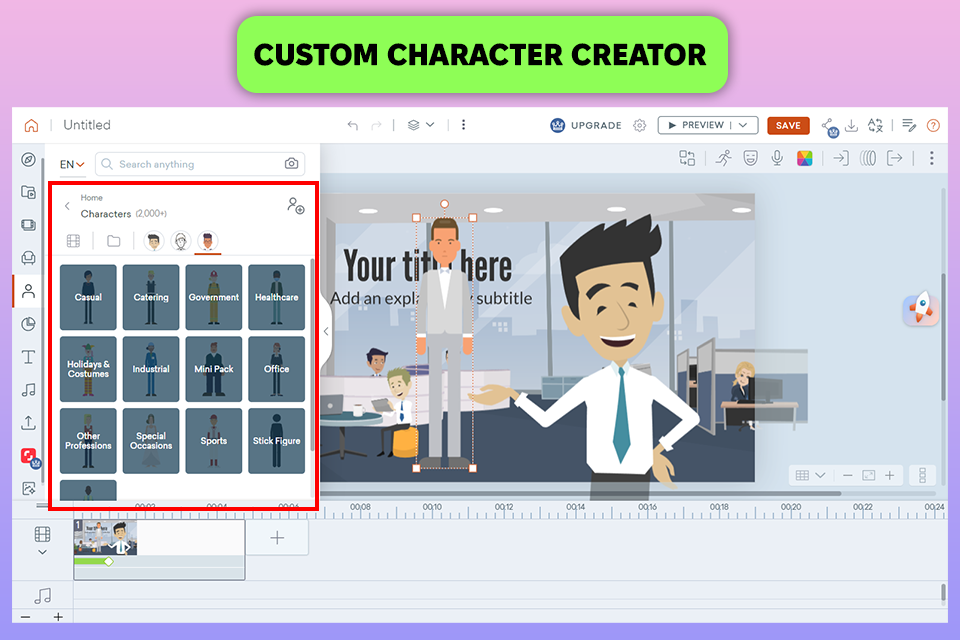This screenshot has width=960, height=640.
Task: Download the video via download icon
Action: point(851,126)
